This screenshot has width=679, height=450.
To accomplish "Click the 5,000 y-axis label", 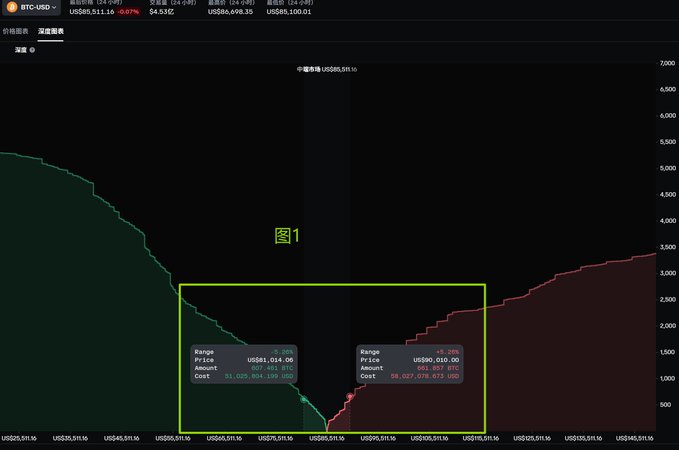I will 667,168.
